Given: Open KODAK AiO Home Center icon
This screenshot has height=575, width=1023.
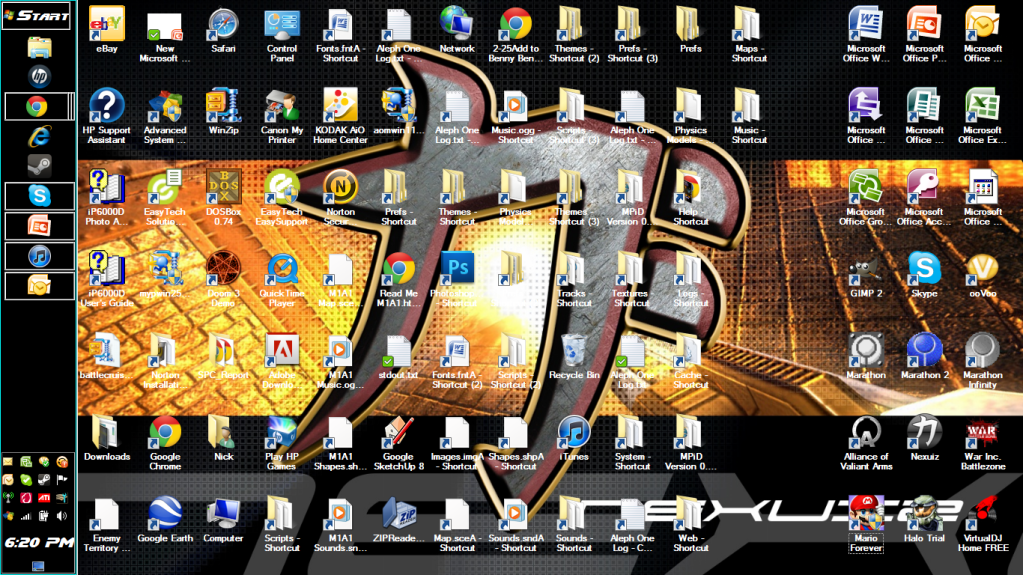Looking at the screenshot, I should coord(340,116).
